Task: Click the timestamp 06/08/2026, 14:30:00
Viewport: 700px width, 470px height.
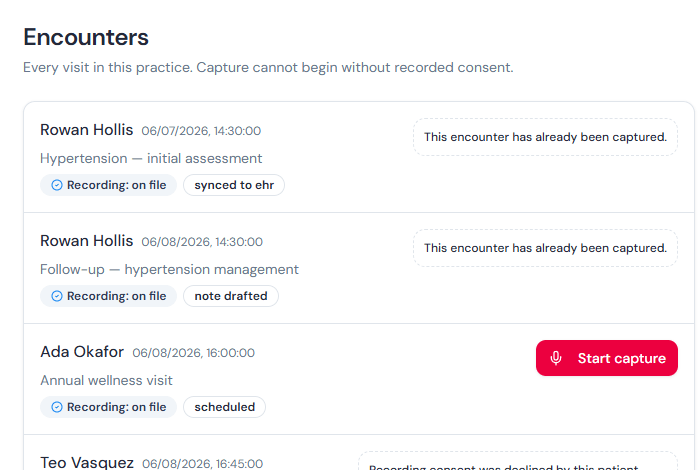Action: coord(202,242)
